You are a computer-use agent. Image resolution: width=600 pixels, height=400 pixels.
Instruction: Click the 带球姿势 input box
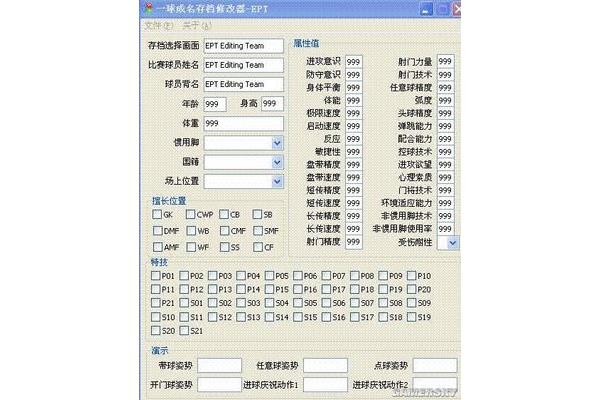click(x=220, y=366)
